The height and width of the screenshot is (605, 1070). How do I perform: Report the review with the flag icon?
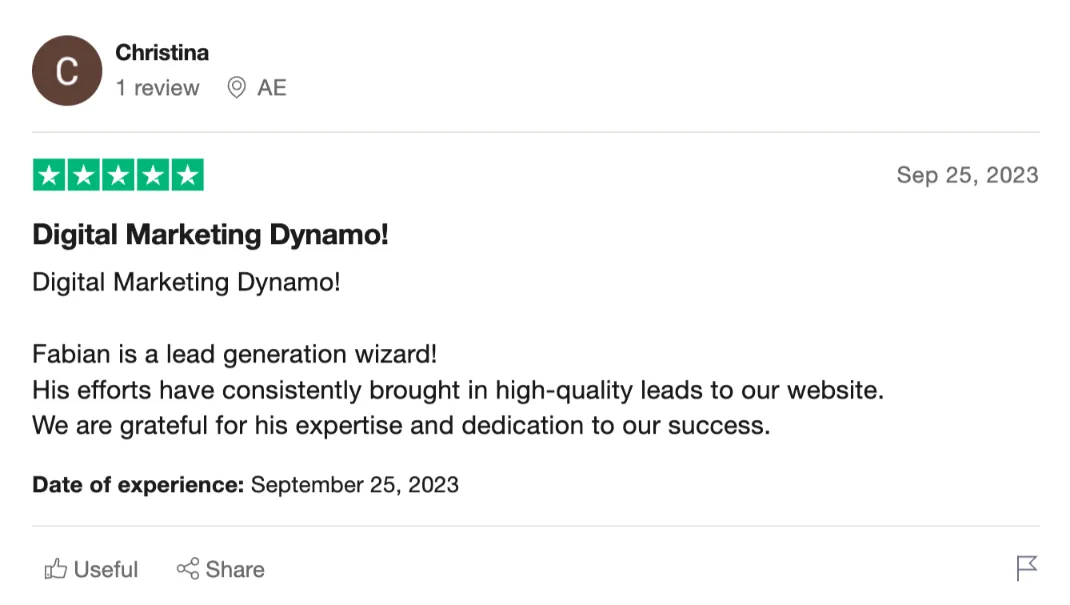click(x=1027, y=568)
